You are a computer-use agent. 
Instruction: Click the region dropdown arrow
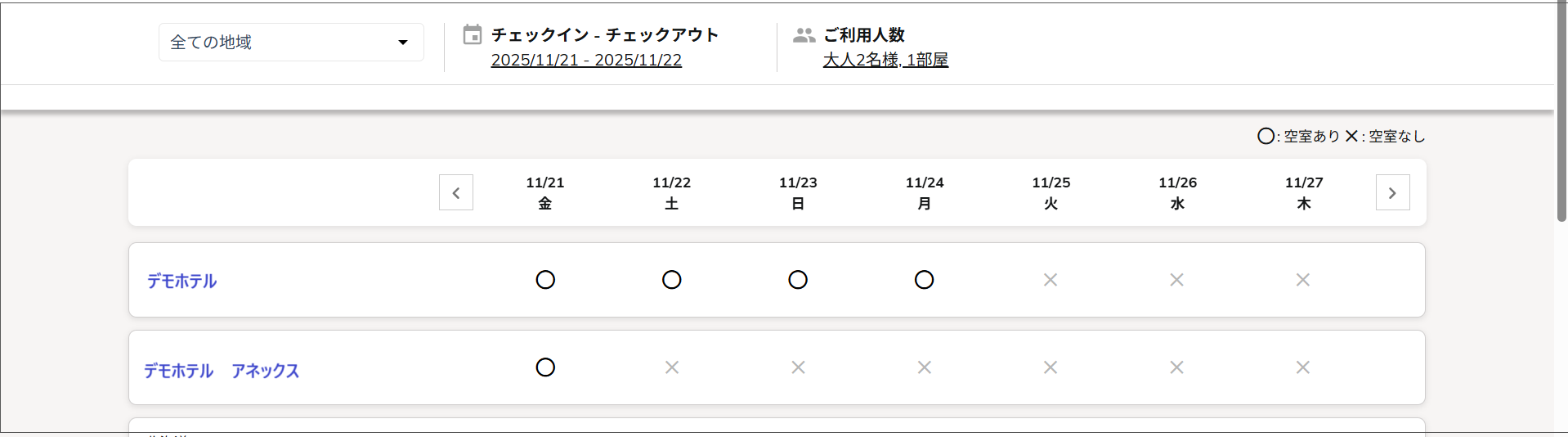pos(403,43)
